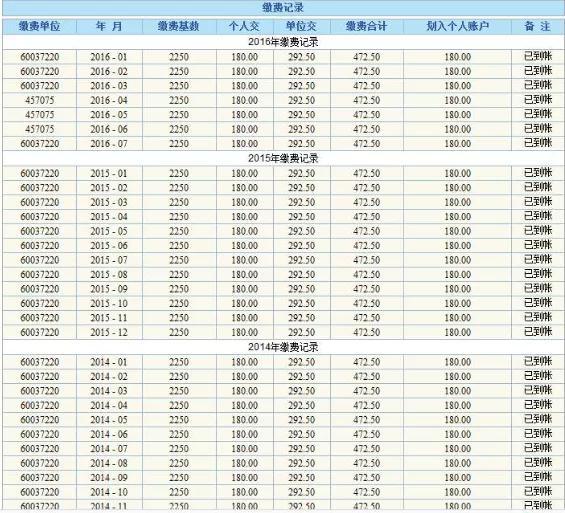Click the 2015 - 12 date cell
This screenshot has width=565, height=513.
109,333
